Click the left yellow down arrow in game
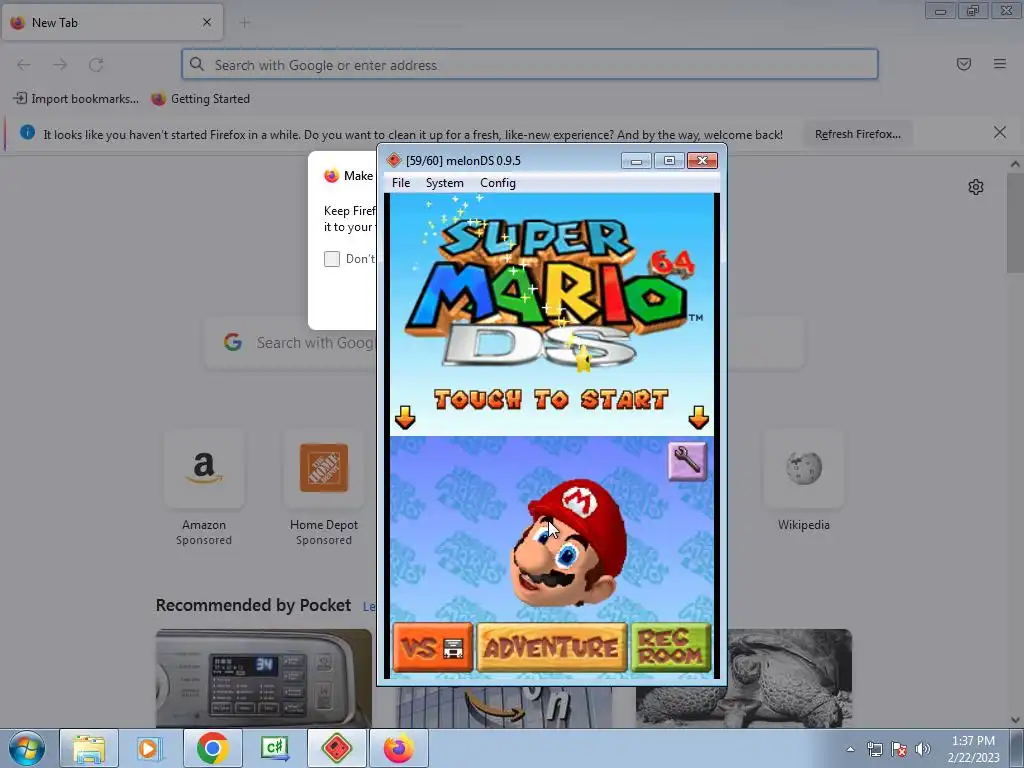1024x768 pixels. [x=405, y=417]
